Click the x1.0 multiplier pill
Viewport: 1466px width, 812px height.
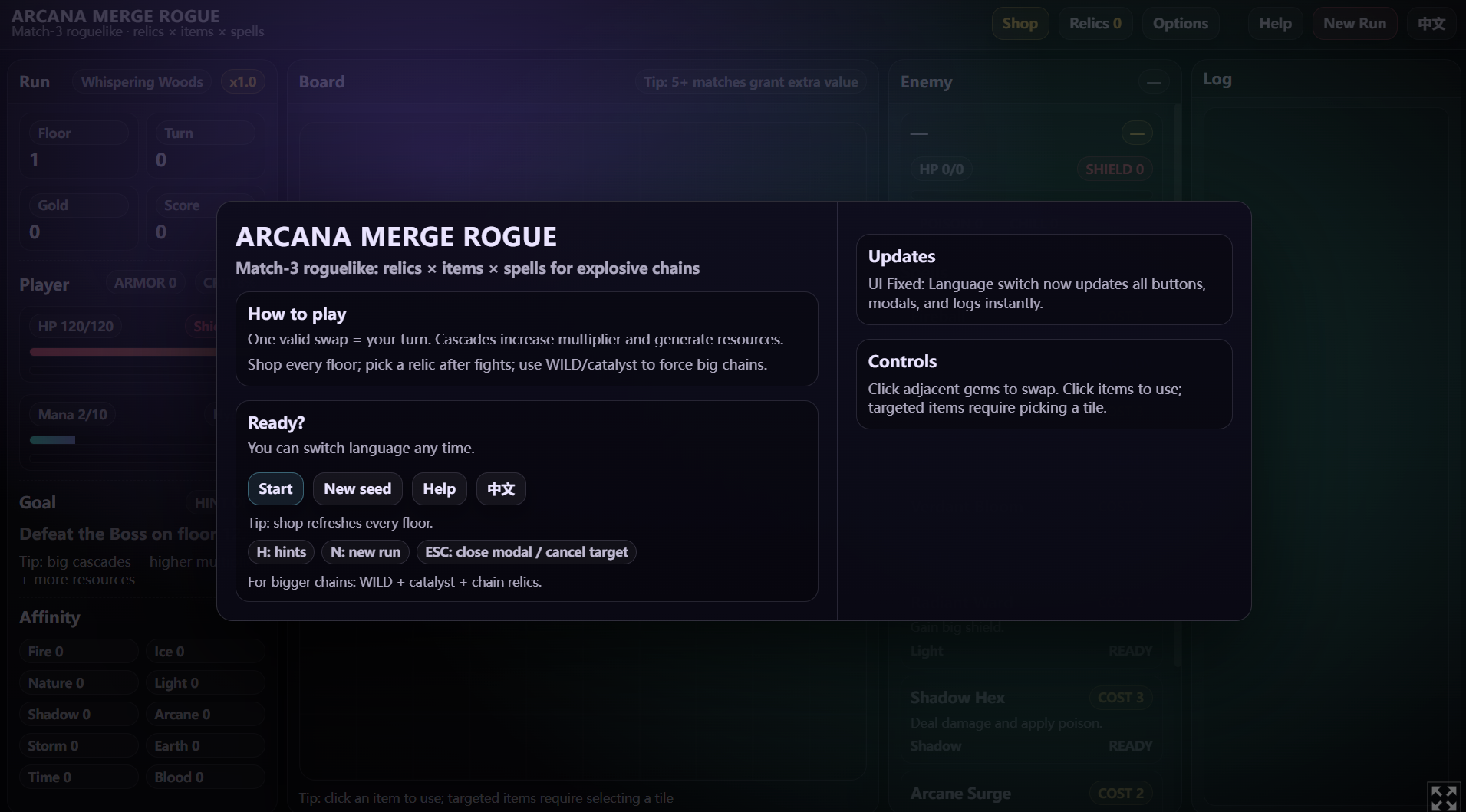pyautogui.click(x=242, y=82)
